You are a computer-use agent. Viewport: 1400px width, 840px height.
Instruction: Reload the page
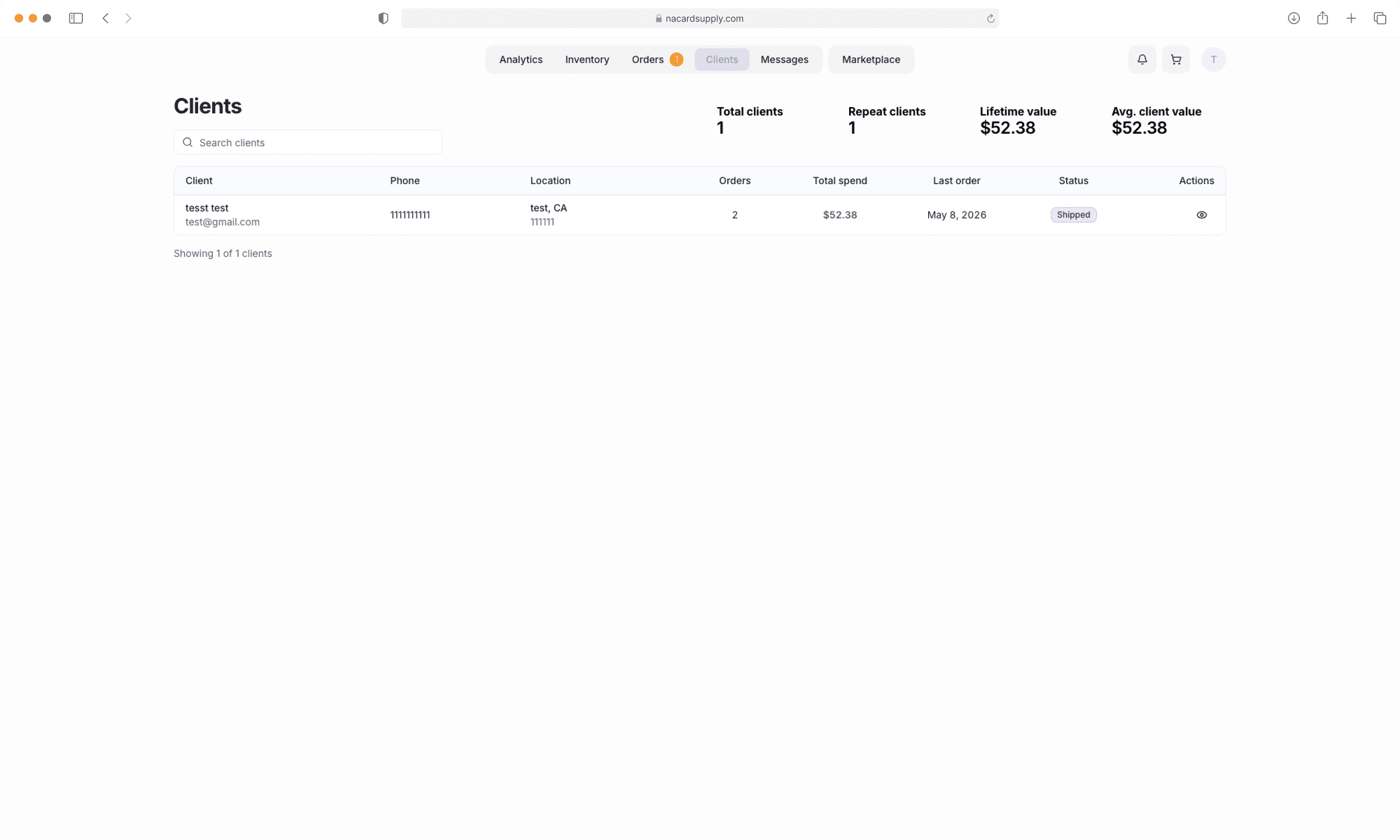(x=990, y=19)
